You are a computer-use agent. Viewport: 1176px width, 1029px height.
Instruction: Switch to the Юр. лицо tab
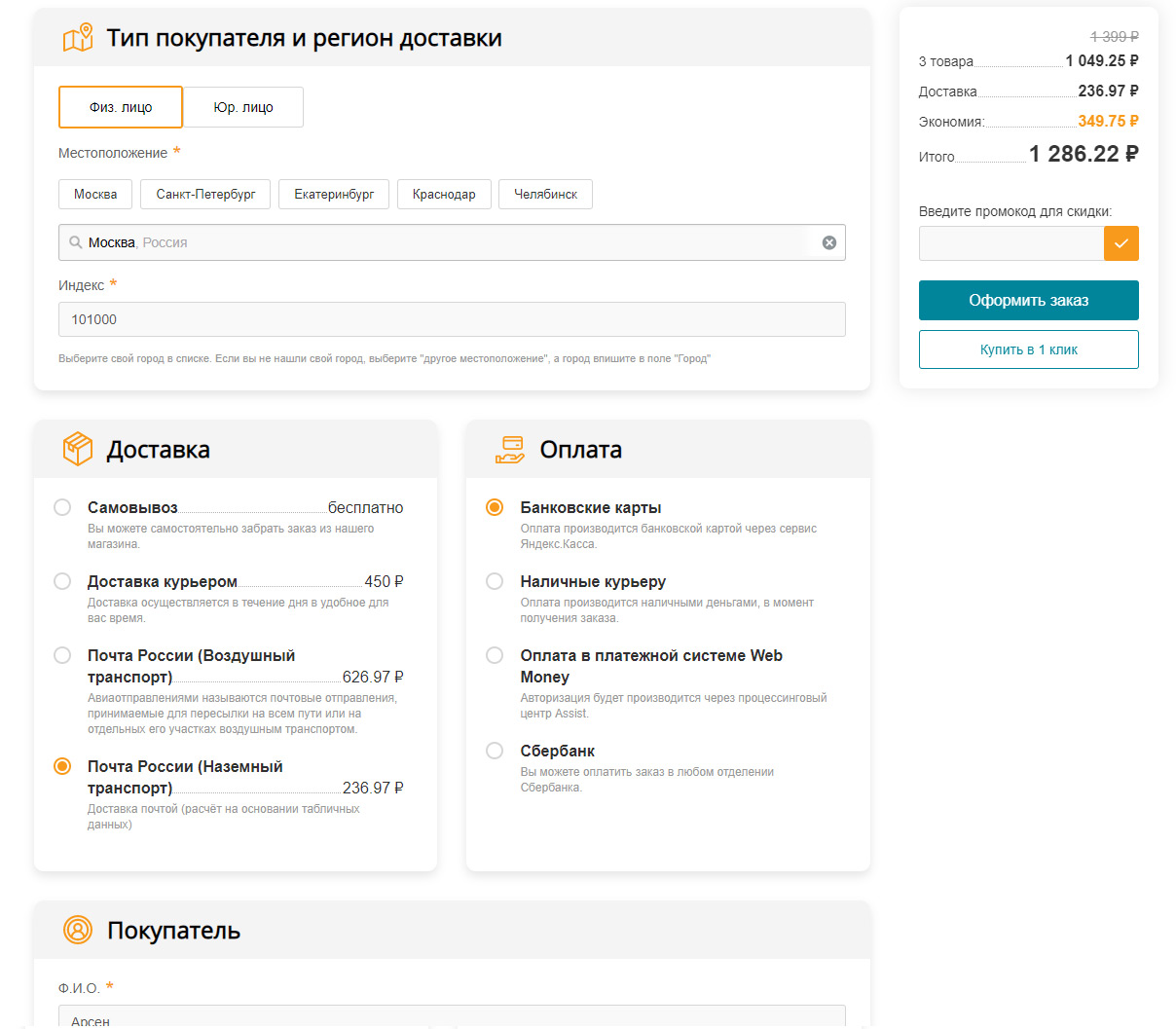(x=243, y=107)
